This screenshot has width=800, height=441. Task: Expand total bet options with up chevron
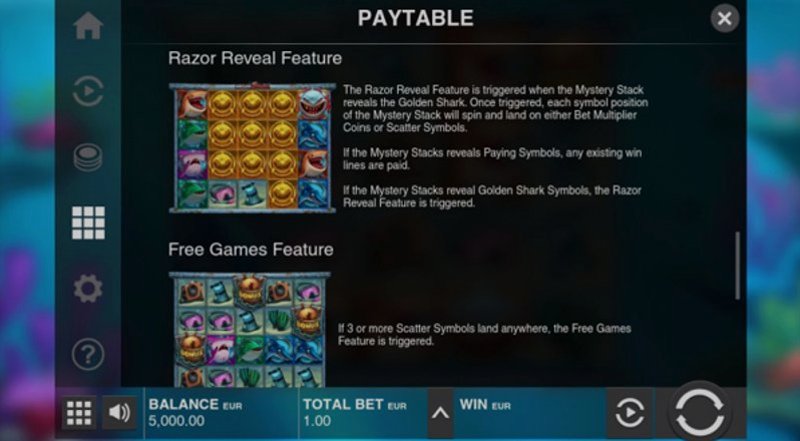(440, 412)
